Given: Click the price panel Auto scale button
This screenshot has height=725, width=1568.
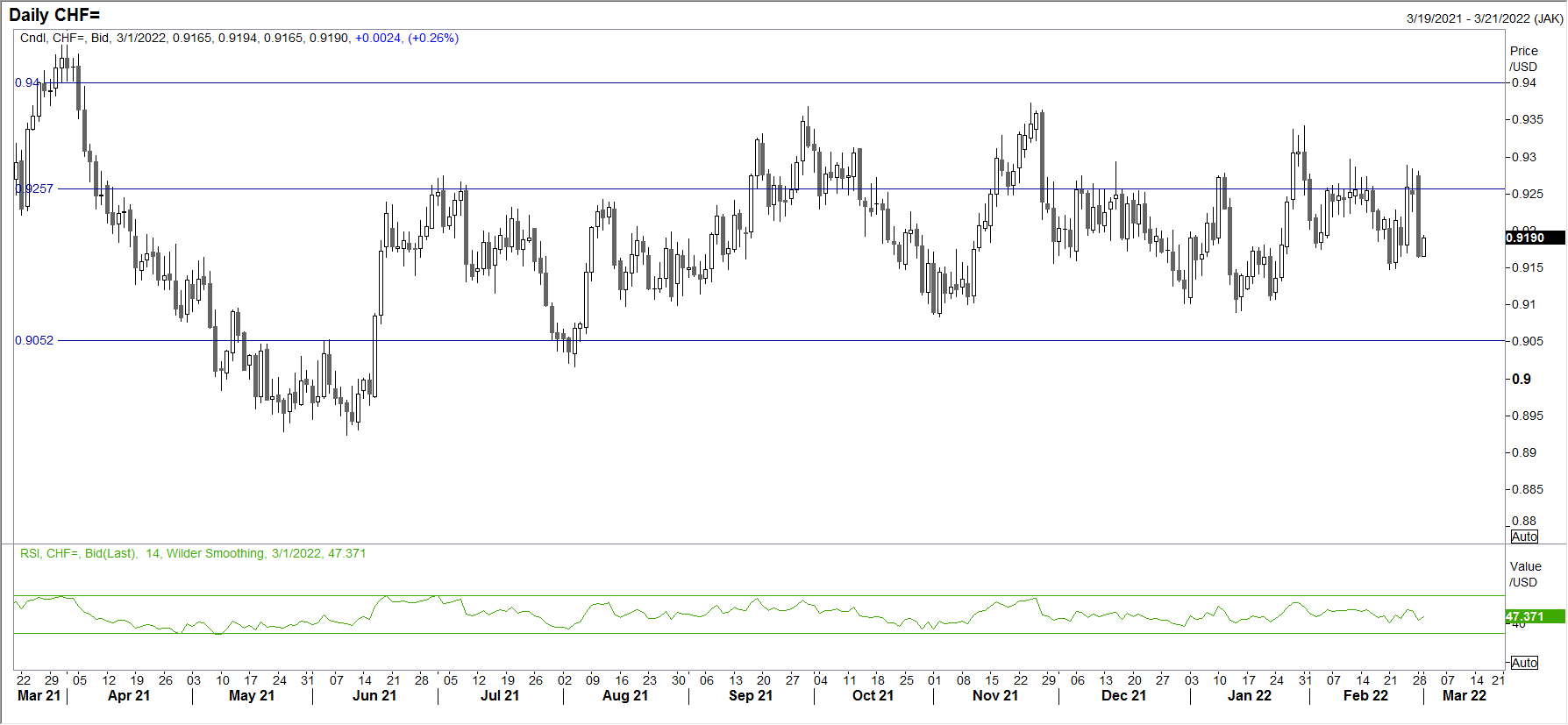Looking at the screenshot, I should coord(1524,537).
